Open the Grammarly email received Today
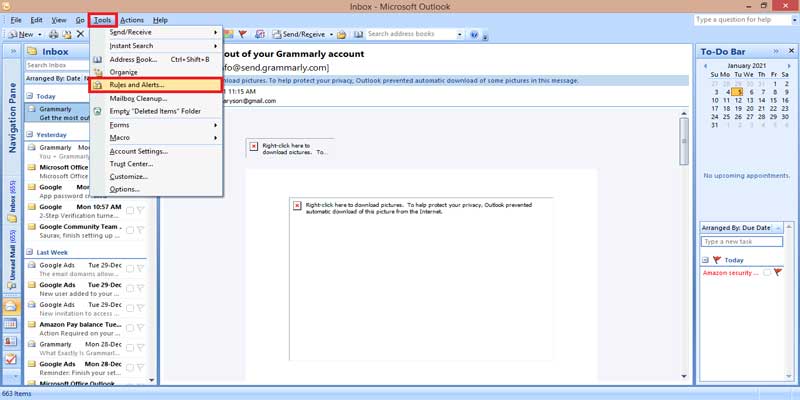Image resolution: width=800 pixels, height=400 pixels. [x=58, y=113]
